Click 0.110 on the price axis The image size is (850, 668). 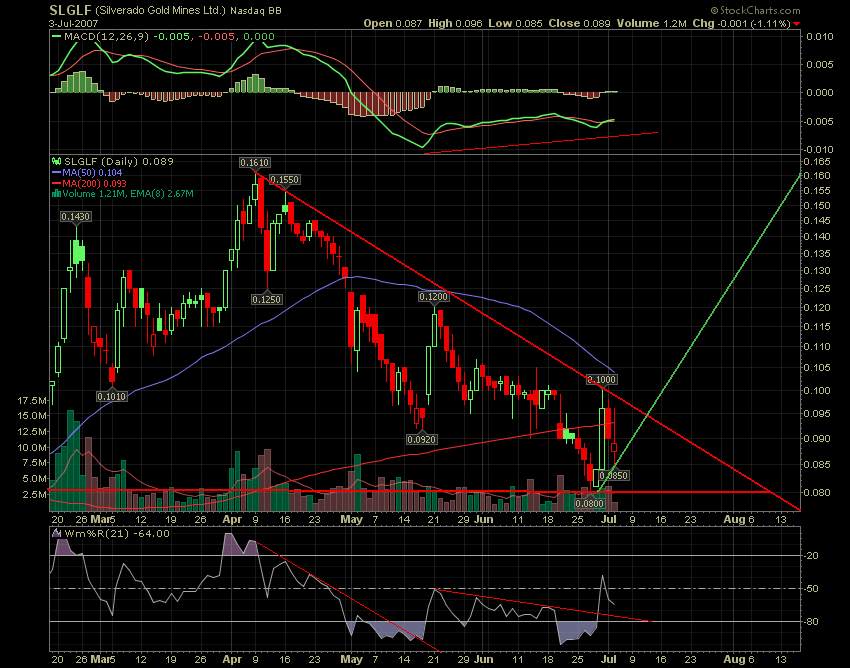pos(818,346)
